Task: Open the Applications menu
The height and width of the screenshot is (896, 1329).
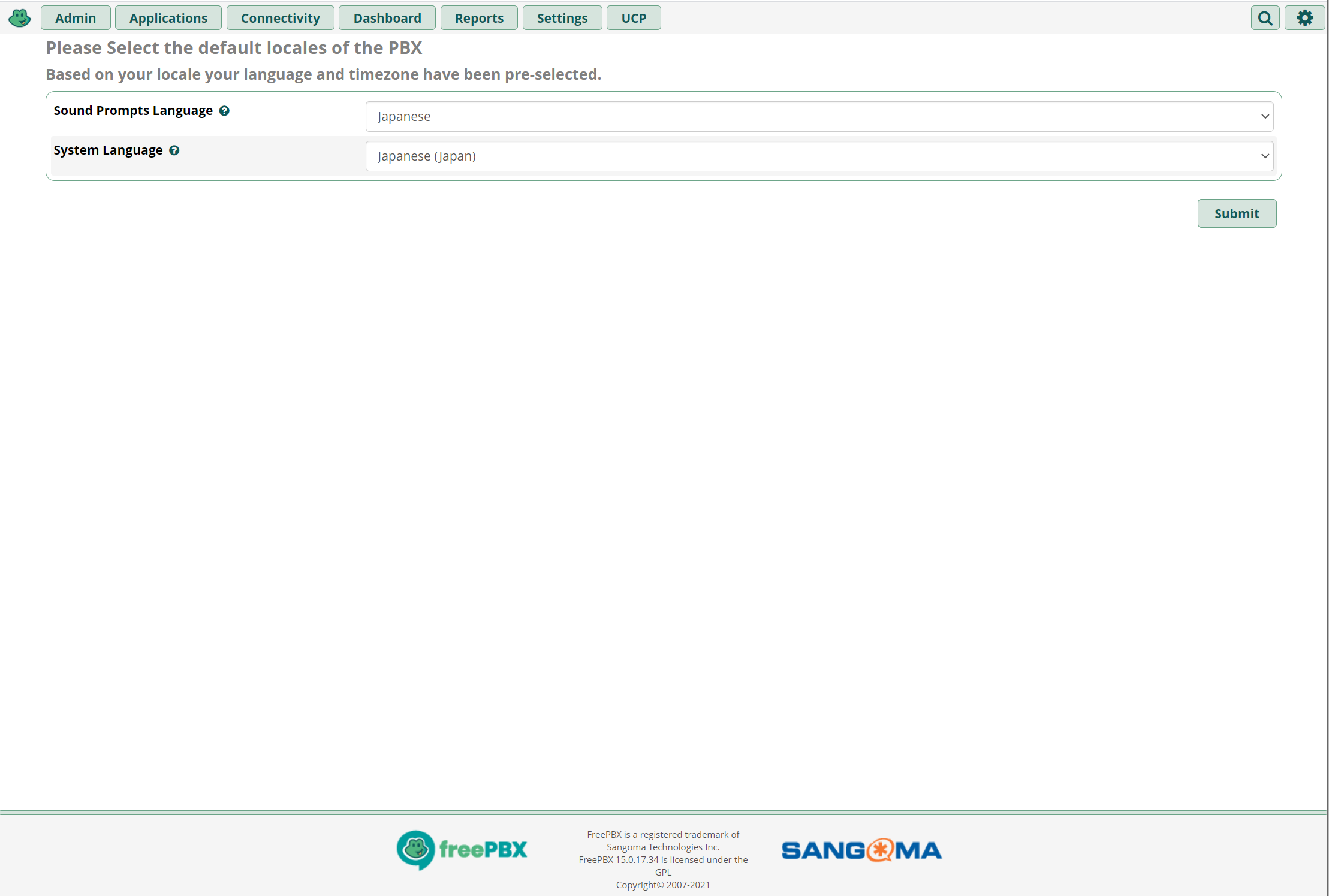Action: [x=168, y=18]
